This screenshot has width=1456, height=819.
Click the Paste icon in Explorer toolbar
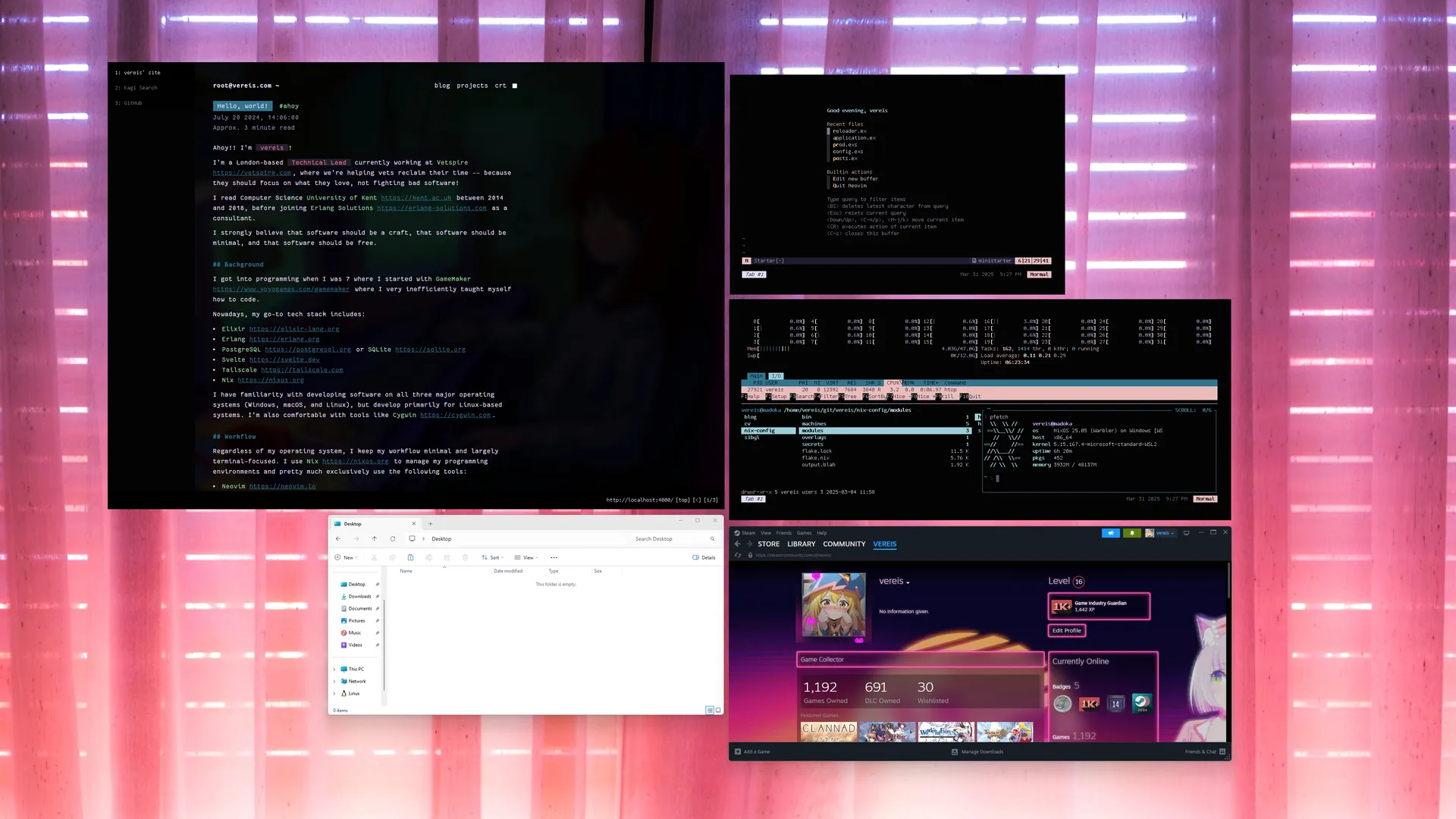click(410, 557)
